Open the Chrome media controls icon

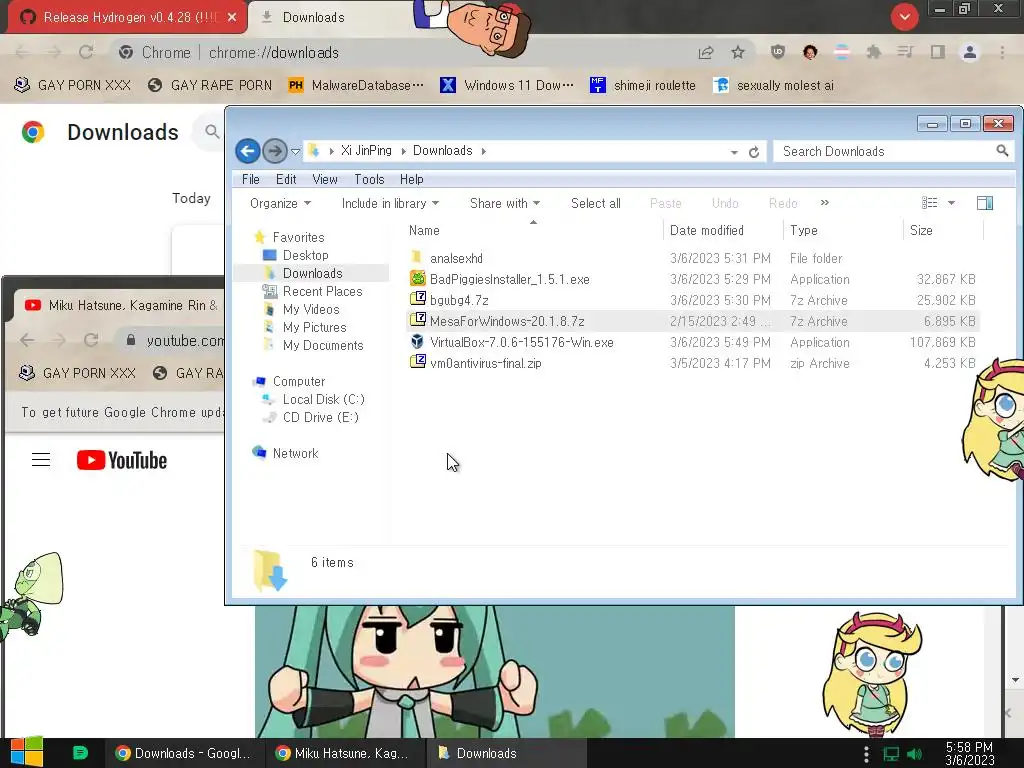905,52
